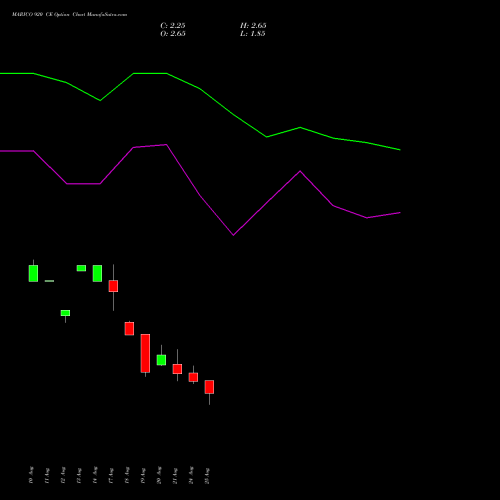Select the 12 Aug date label
The image size is (500, 500).
(x=63, y=475)
